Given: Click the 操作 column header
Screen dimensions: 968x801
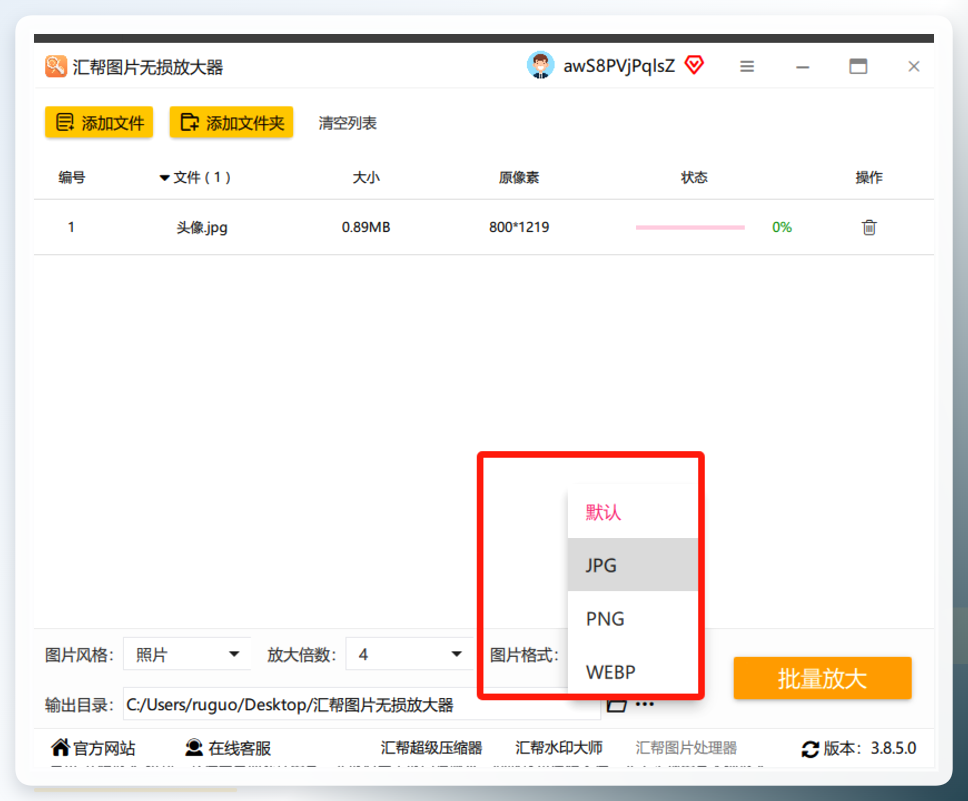Looking at the screenshot, I should (x=869, y=177).
